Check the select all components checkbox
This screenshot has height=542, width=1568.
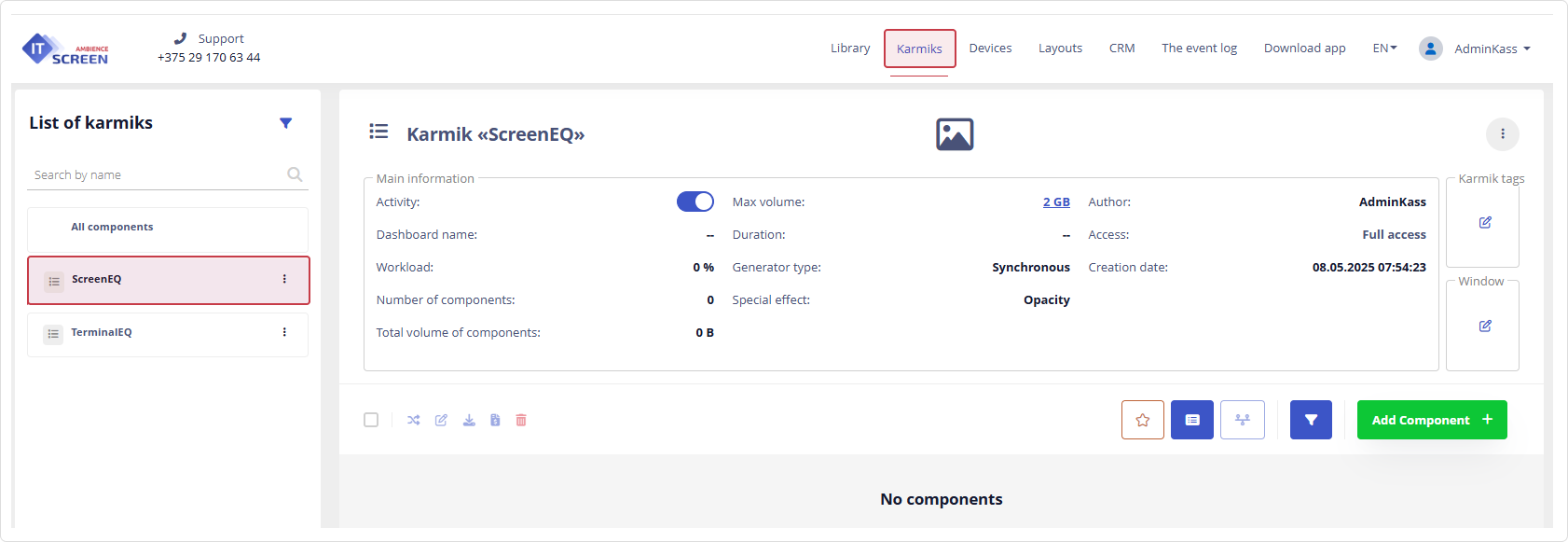click(371, 420)
